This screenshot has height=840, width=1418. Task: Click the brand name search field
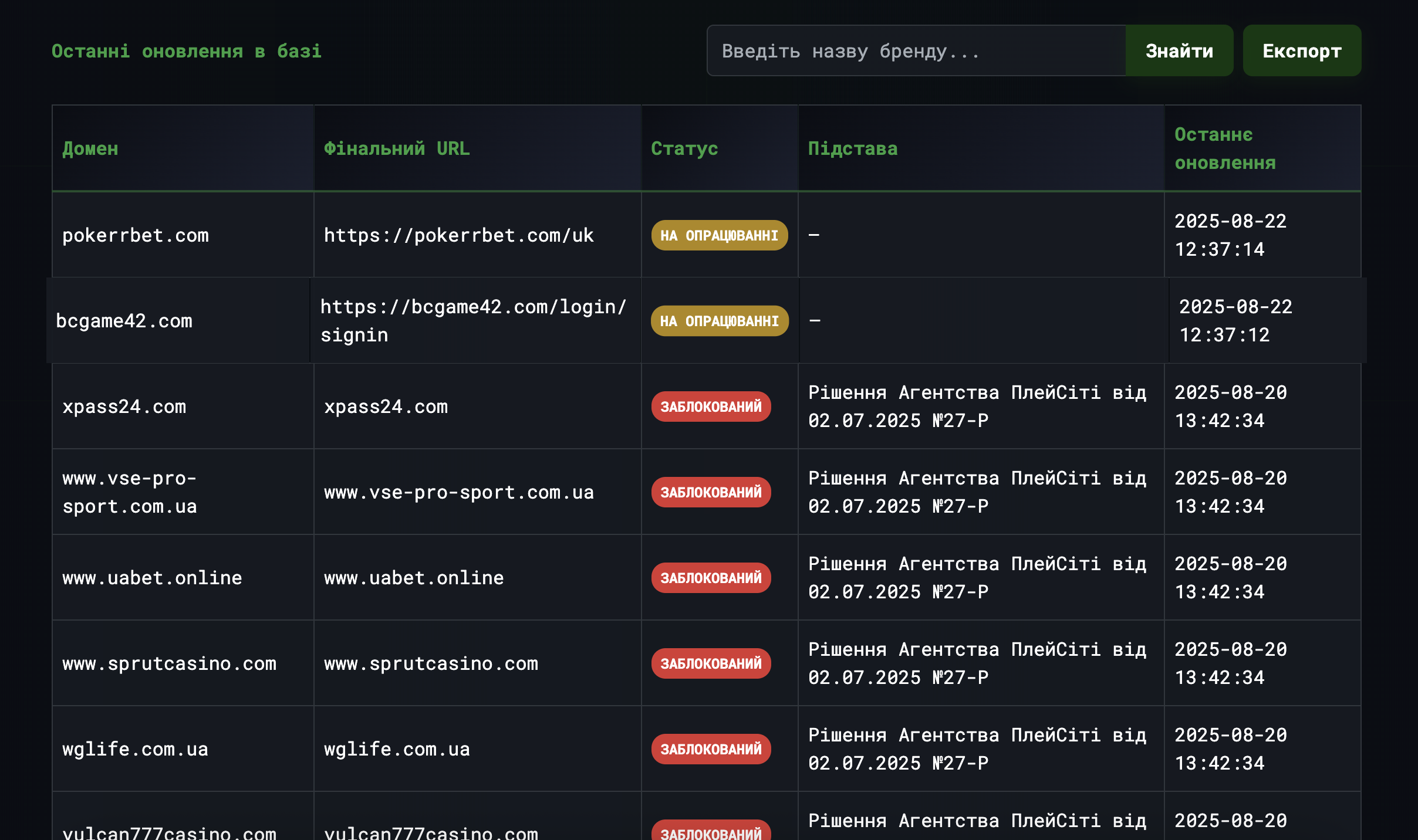point(916,51)
